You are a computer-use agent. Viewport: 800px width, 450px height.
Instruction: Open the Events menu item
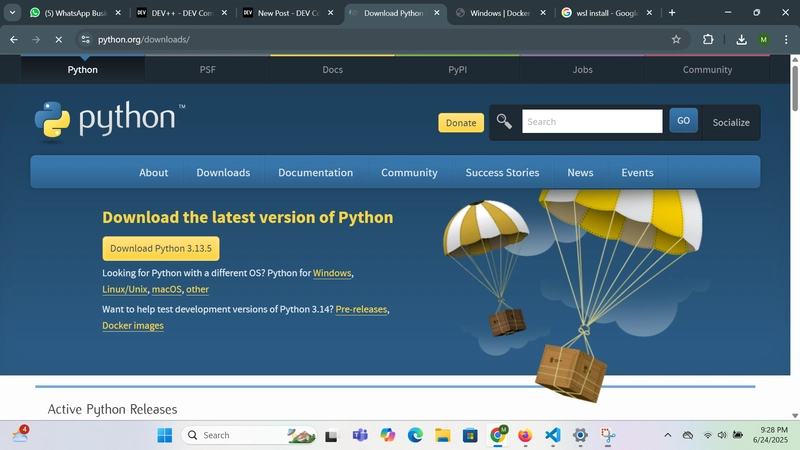(637, 172)
